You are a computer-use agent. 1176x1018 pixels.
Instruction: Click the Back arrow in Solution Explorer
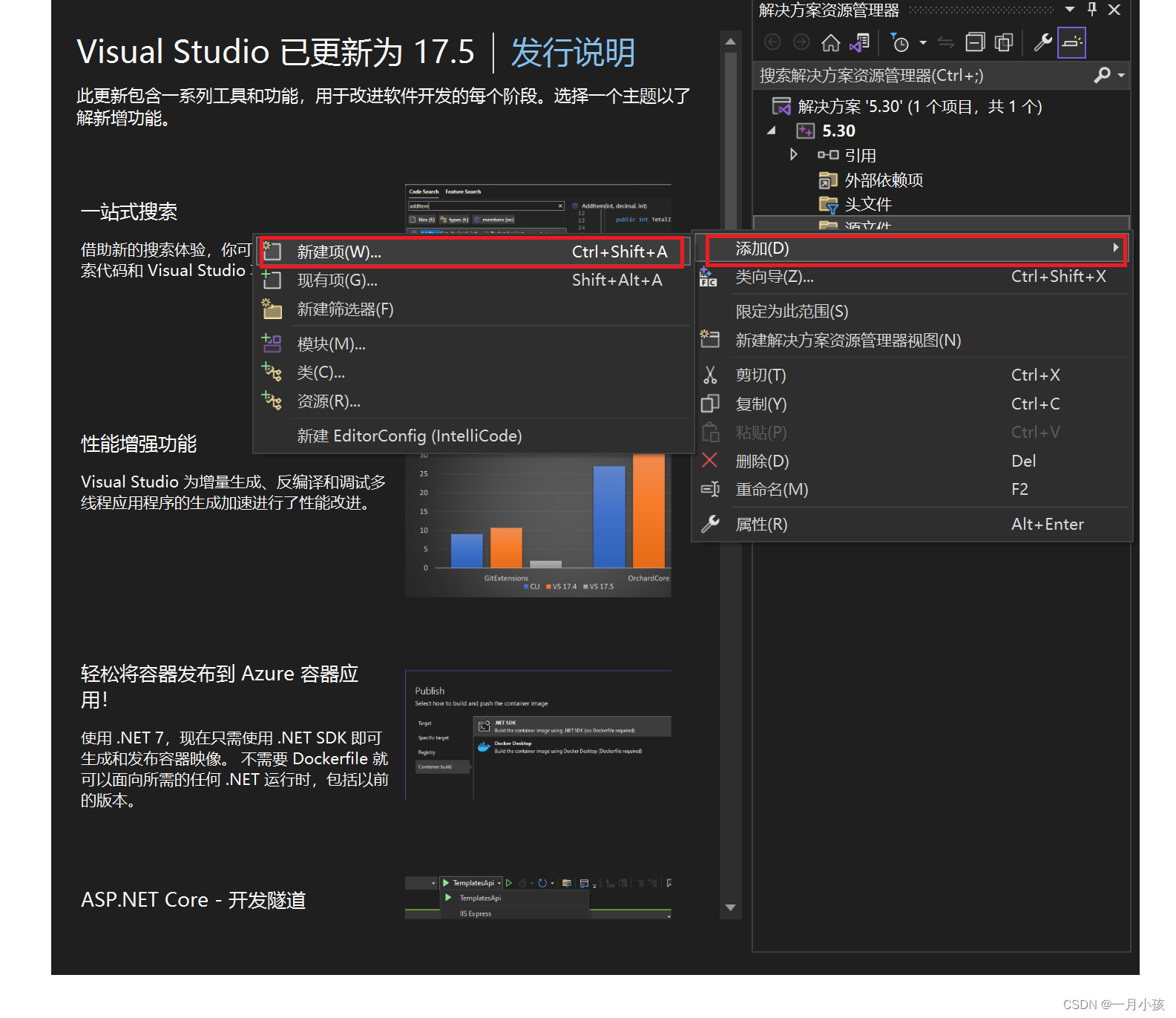(x=772, y=42)
